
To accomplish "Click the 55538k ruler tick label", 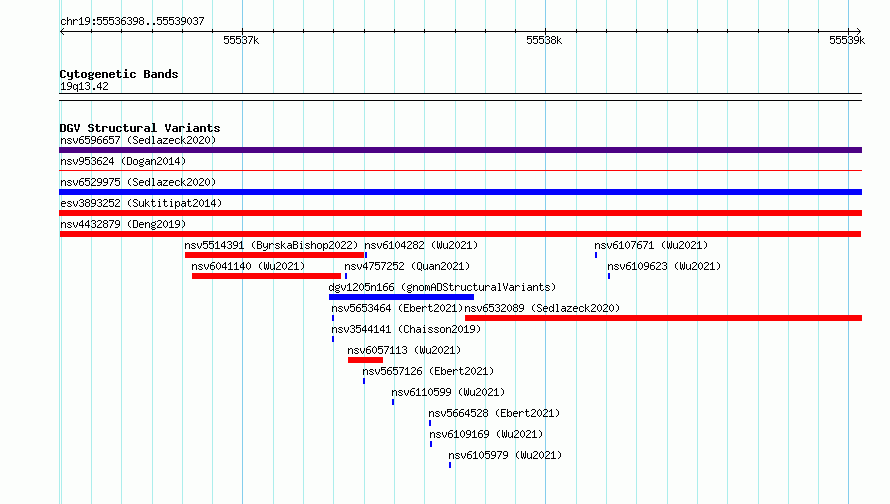I will [x=544, y=40].
